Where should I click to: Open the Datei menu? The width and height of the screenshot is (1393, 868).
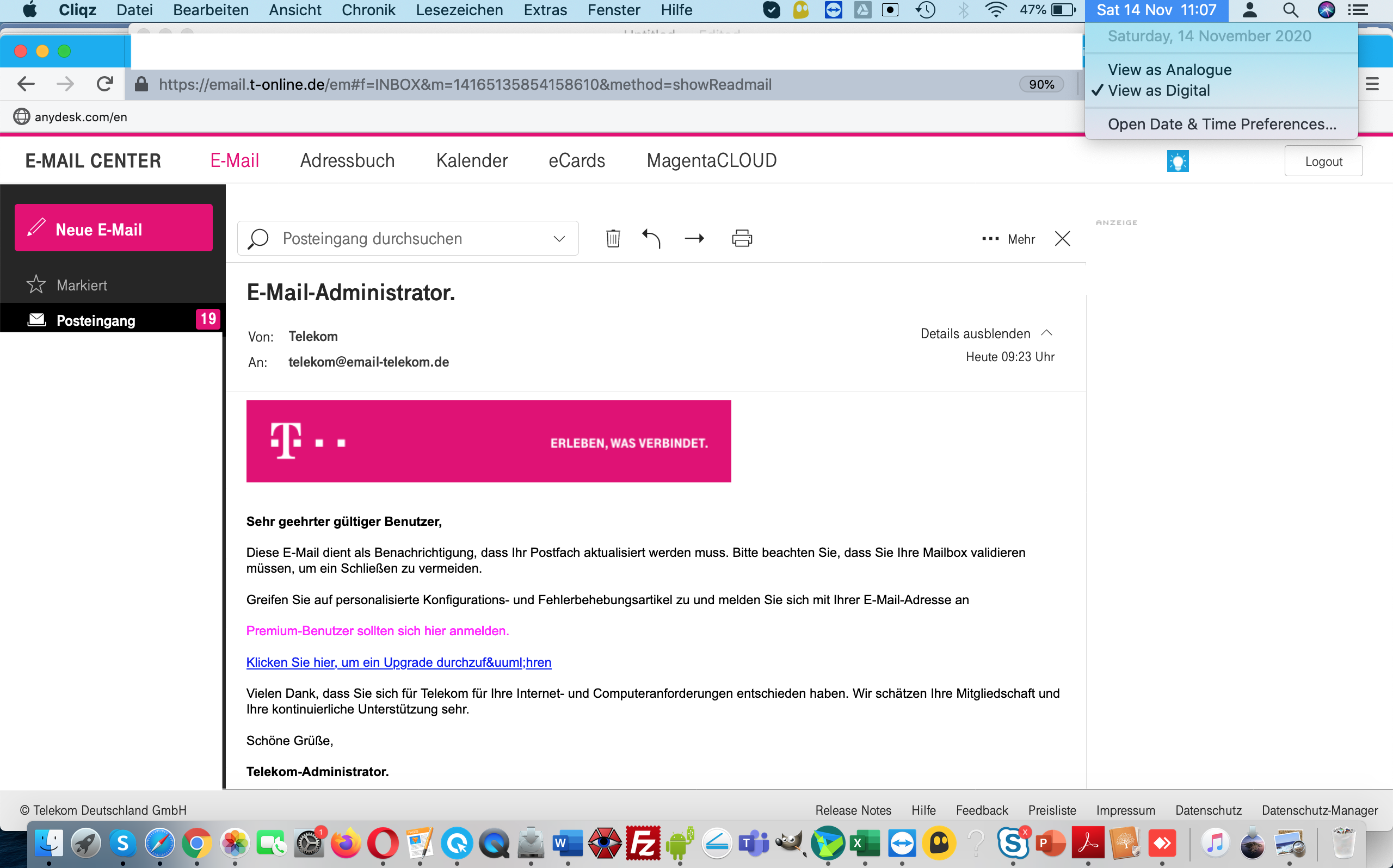pyautogui.click(x=134, y=10)
